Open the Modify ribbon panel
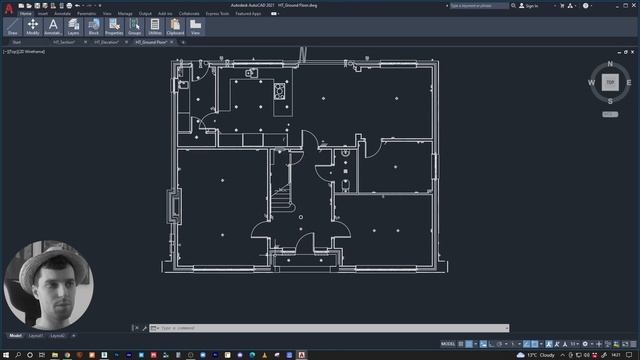 33,27
